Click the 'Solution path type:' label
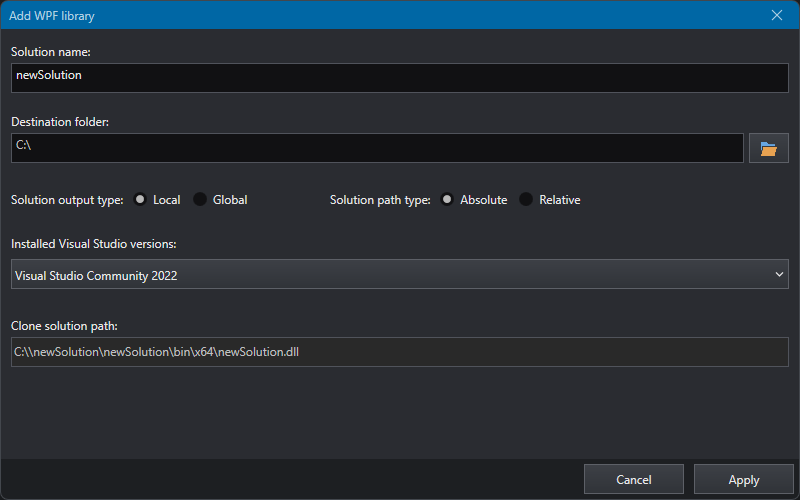 [x=380, y=200]
